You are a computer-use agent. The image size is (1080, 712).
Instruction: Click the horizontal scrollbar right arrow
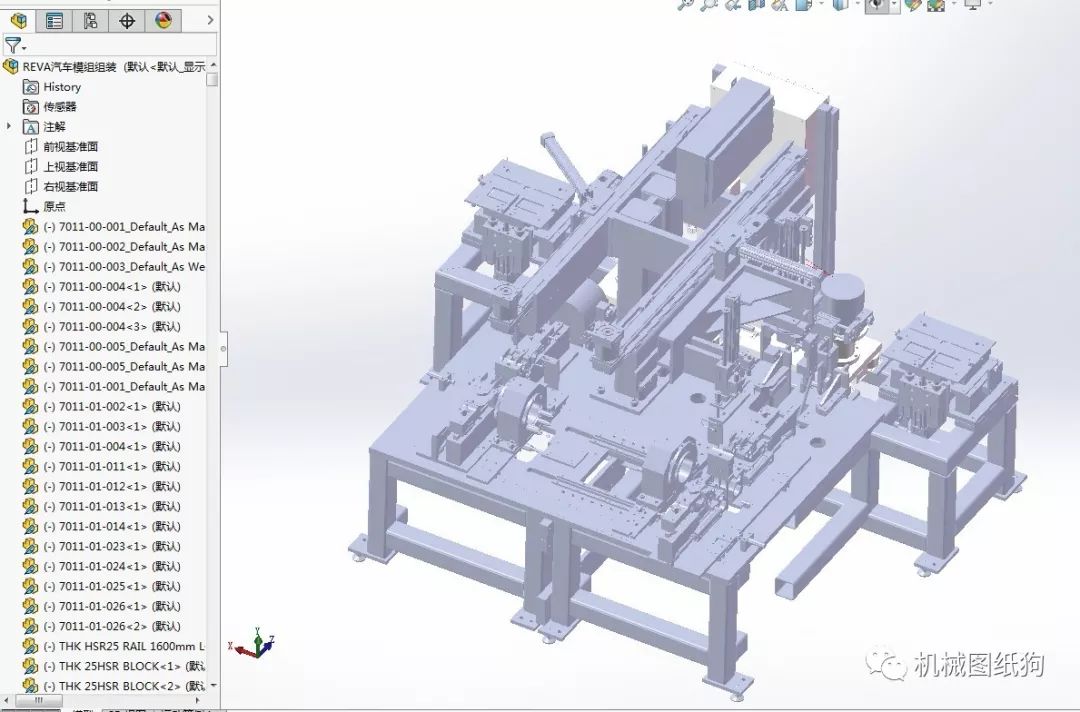click(198, 700)
